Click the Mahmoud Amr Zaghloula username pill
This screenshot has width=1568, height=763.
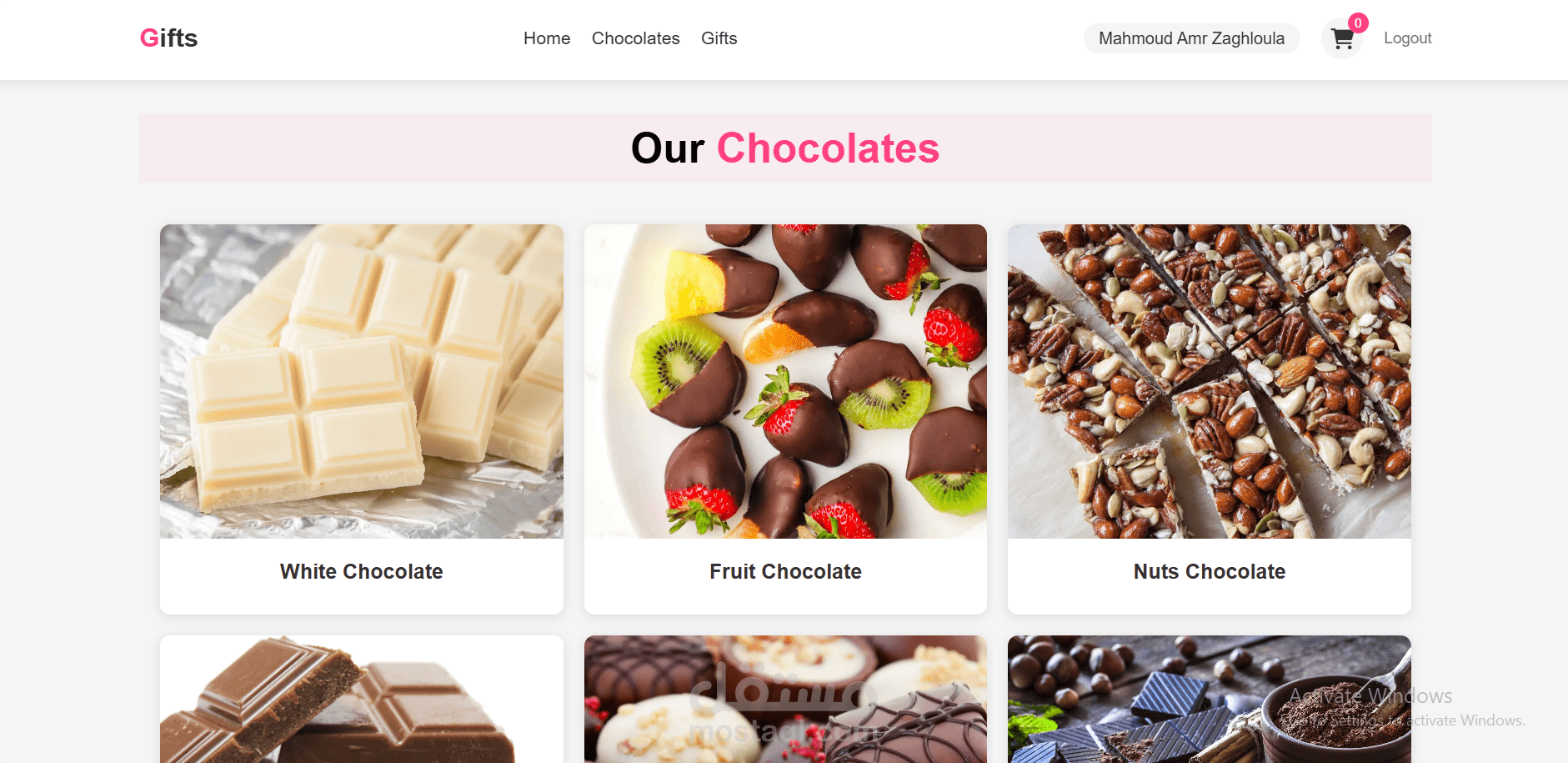(1192, 38)
